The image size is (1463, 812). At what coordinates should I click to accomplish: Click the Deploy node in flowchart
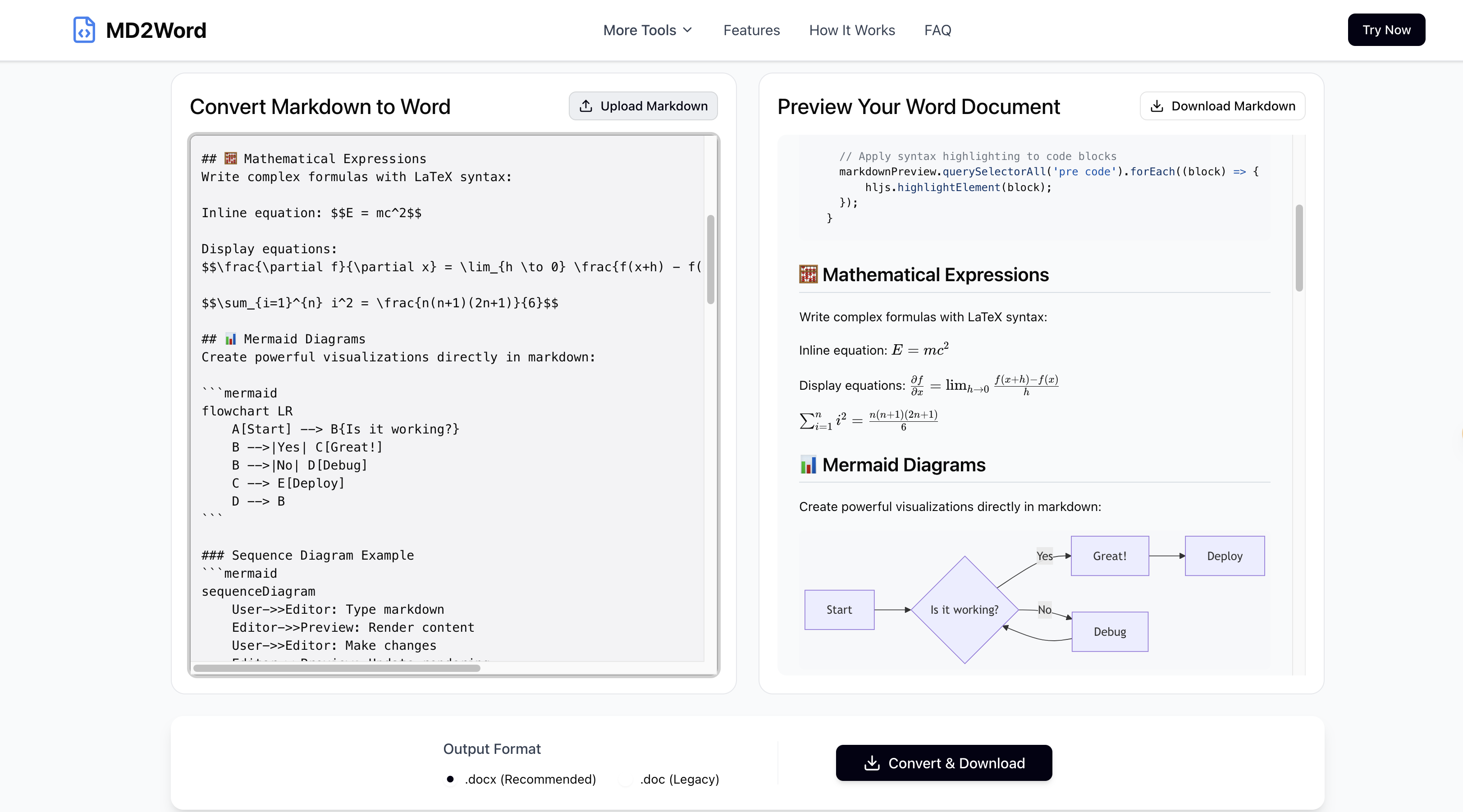(x=1225, y=556)
